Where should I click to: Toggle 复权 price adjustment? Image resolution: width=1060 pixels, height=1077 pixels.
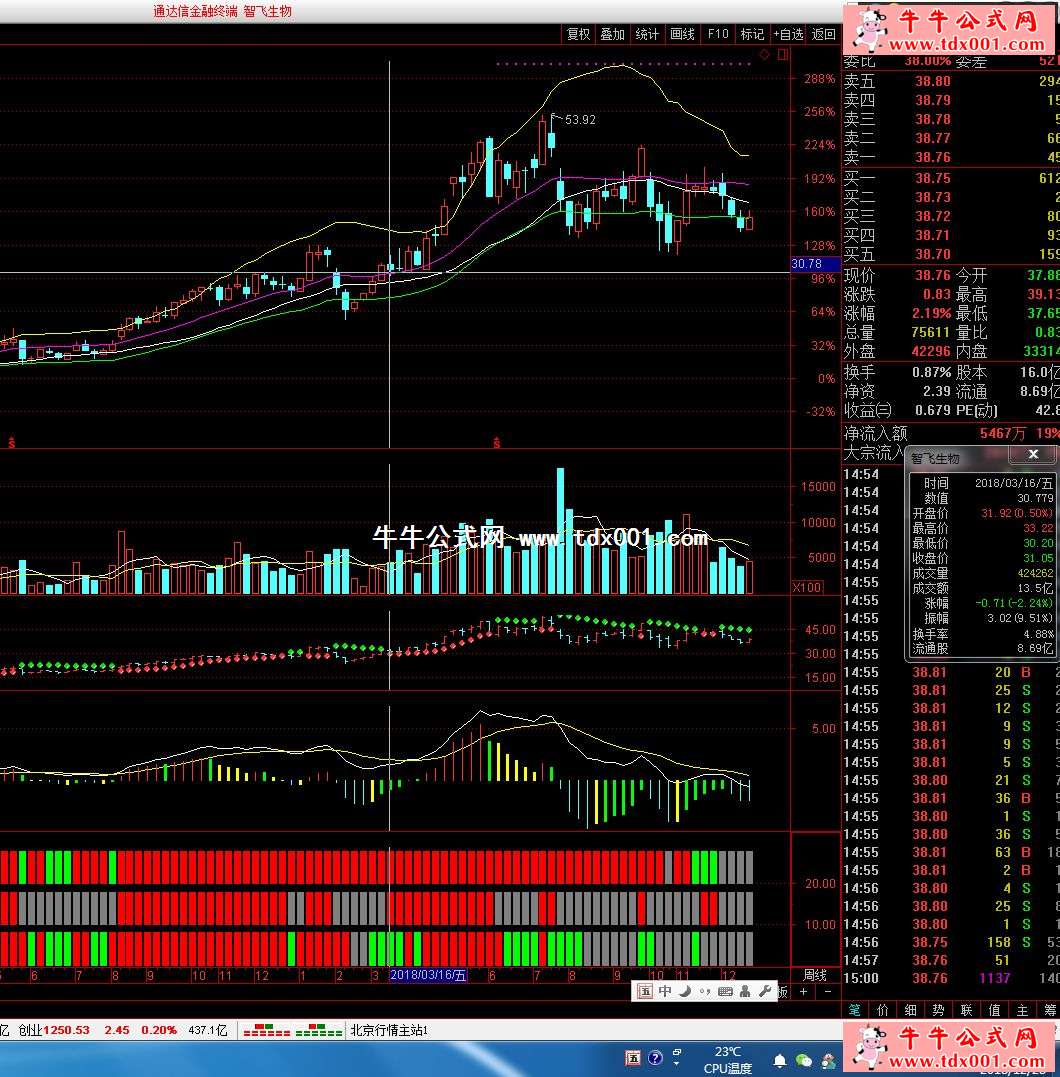click(x=578, y=34)
